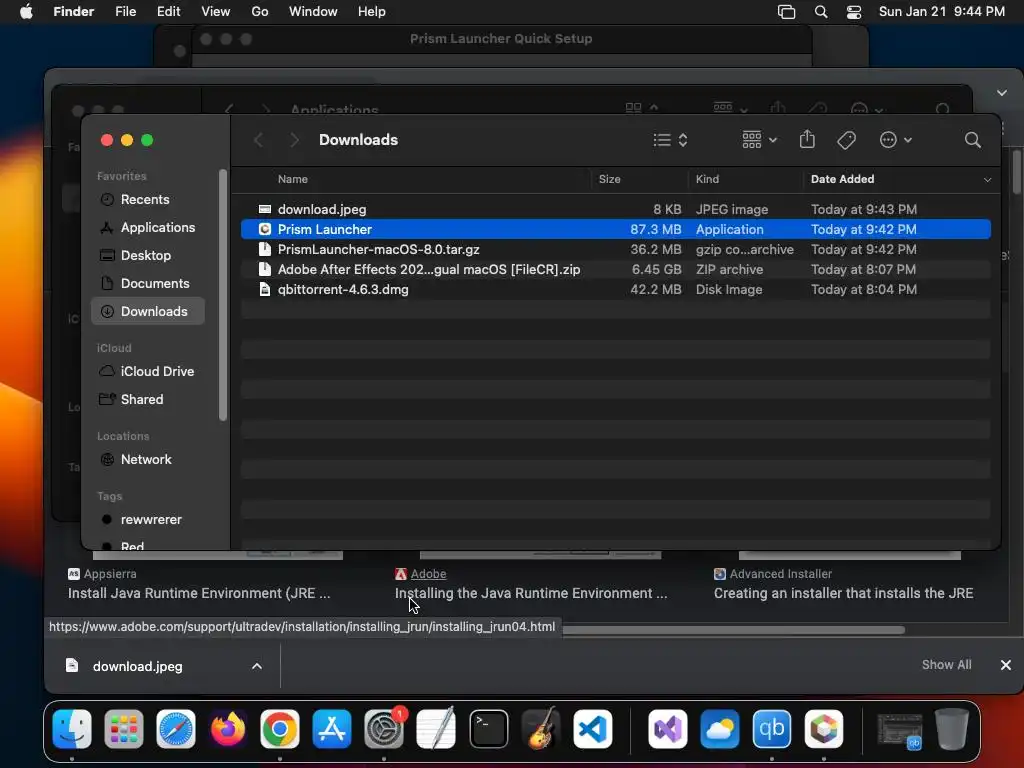Viewport: 1024px width, 768px height.
Task: Go back with the Finder back arrow
Action: click(x=259, y=140)
